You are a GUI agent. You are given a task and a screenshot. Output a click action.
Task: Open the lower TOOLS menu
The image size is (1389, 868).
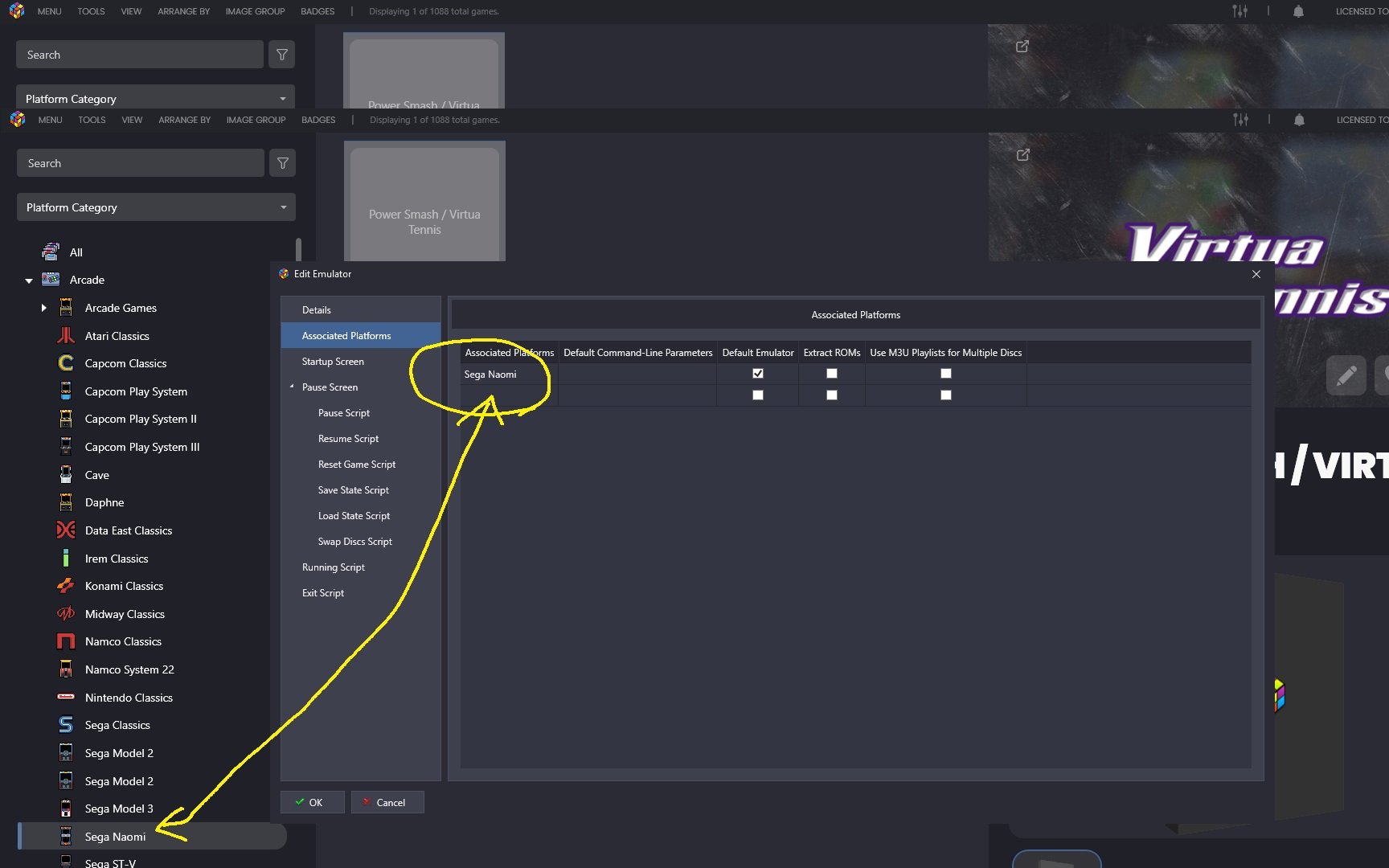pos(92,120)
